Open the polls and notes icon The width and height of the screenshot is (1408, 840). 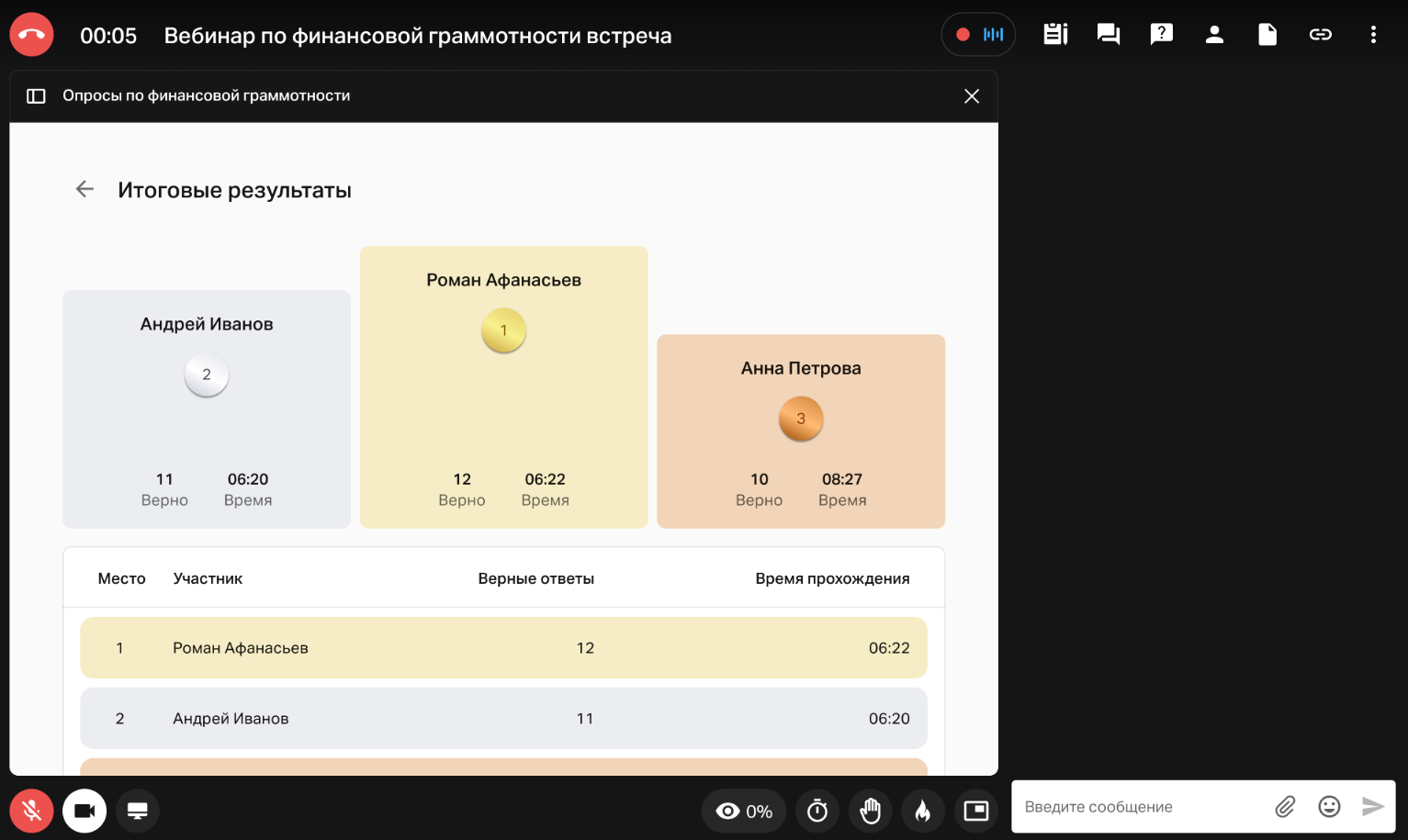[1055, 35]
